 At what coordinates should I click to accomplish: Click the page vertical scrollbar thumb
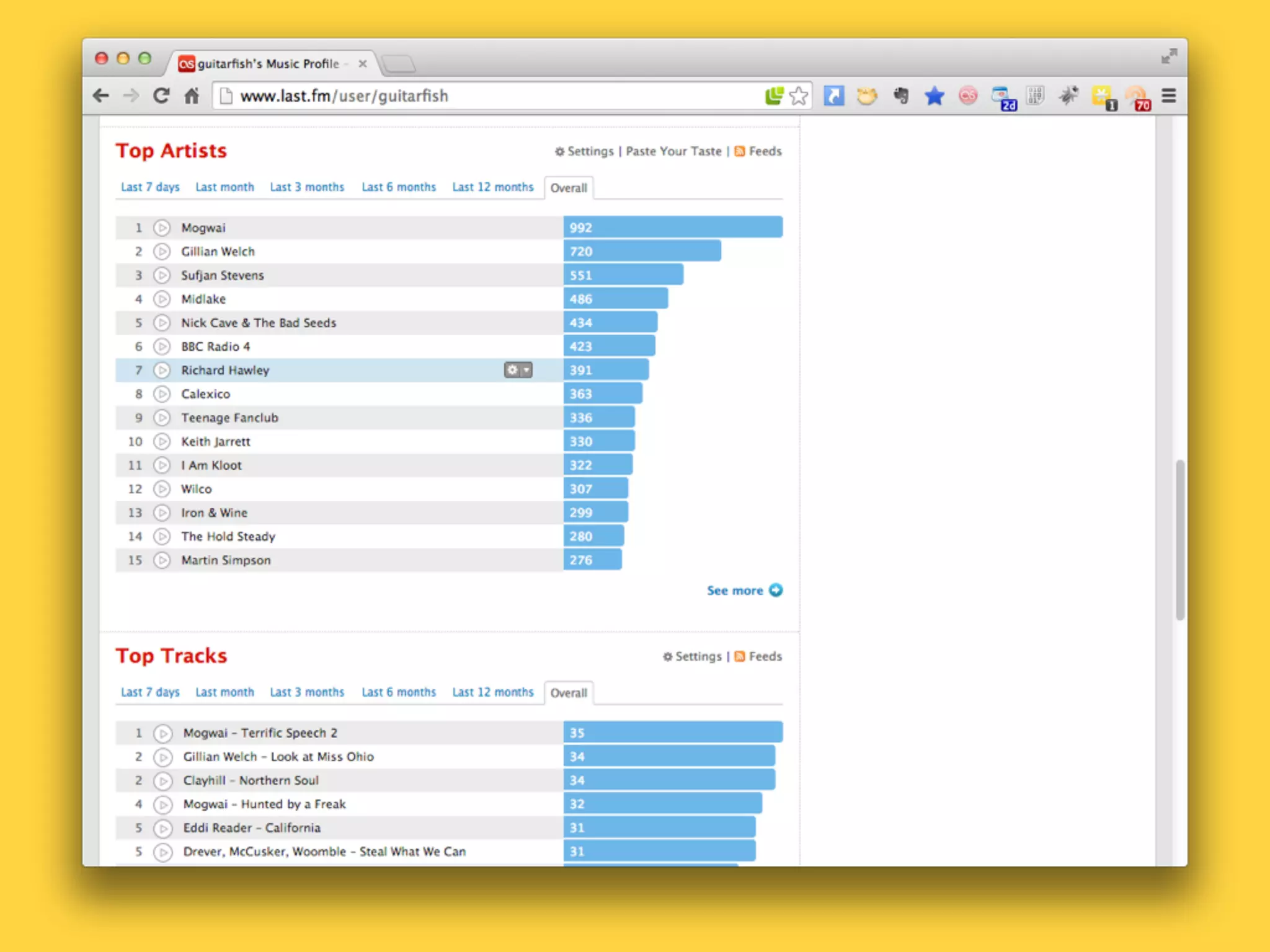[1179, 539]
